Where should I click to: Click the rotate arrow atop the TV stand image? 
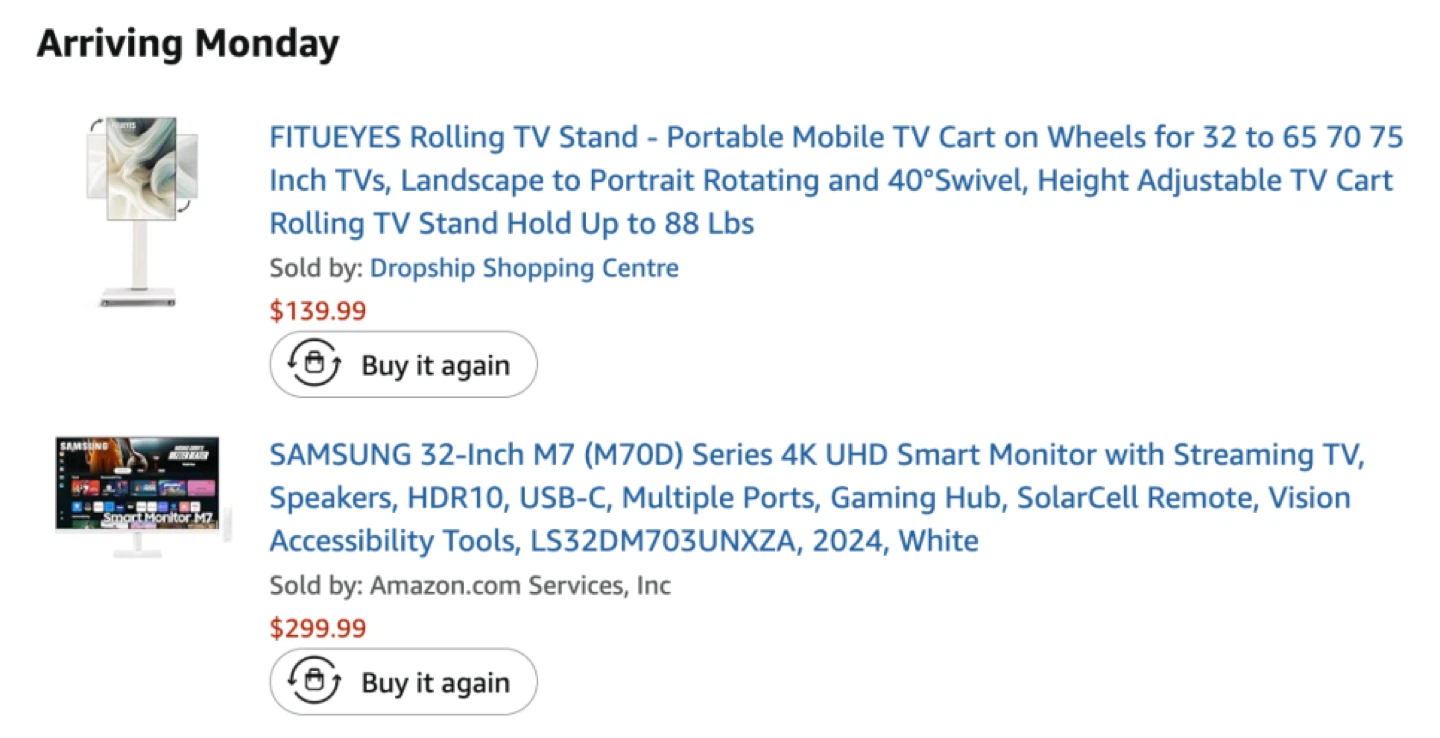[x=95, y=124]
